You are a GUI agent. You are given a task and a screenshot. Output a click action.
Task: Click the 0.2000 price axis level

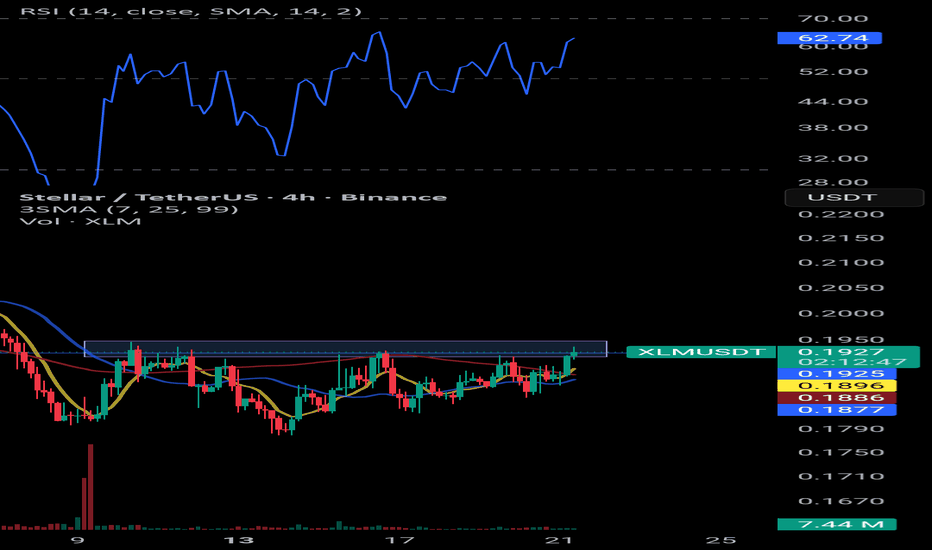point(841,313)
